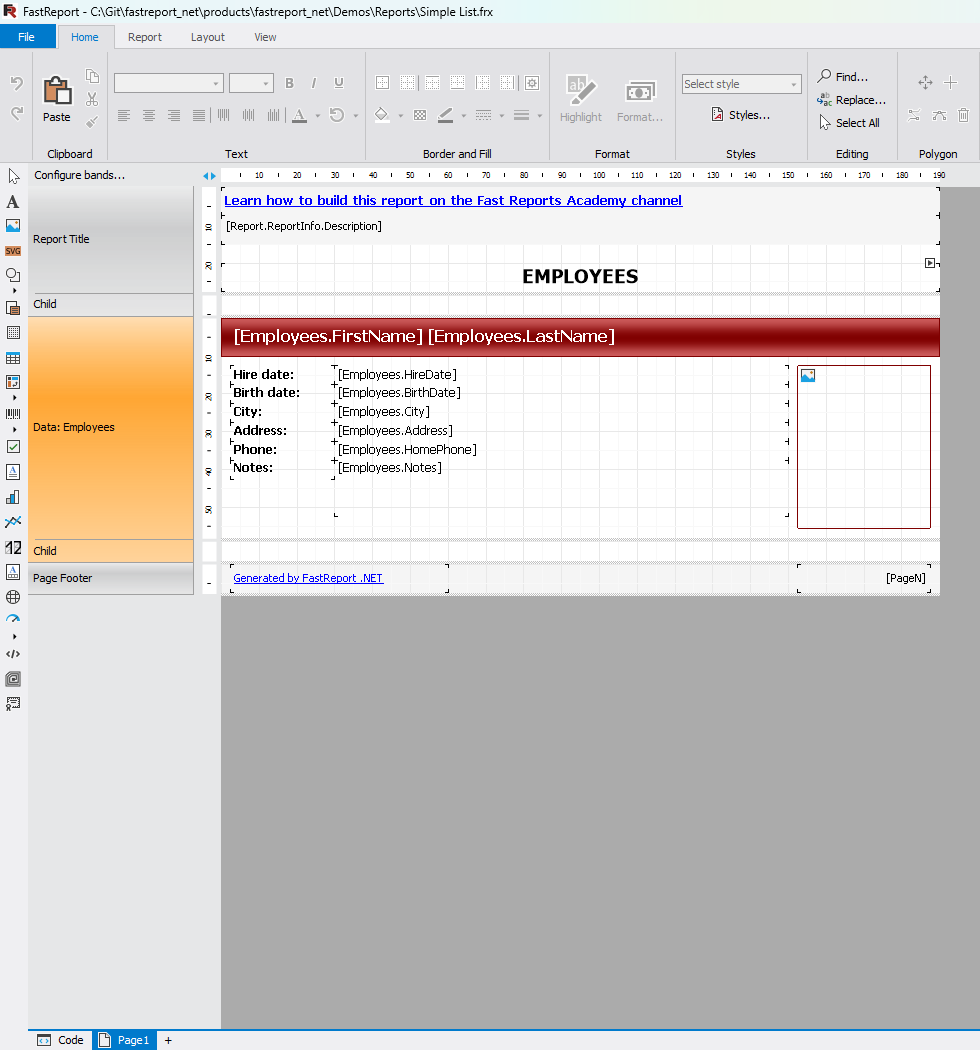
Task: Switch to the View ribbon tab
Action: point(265,37)
